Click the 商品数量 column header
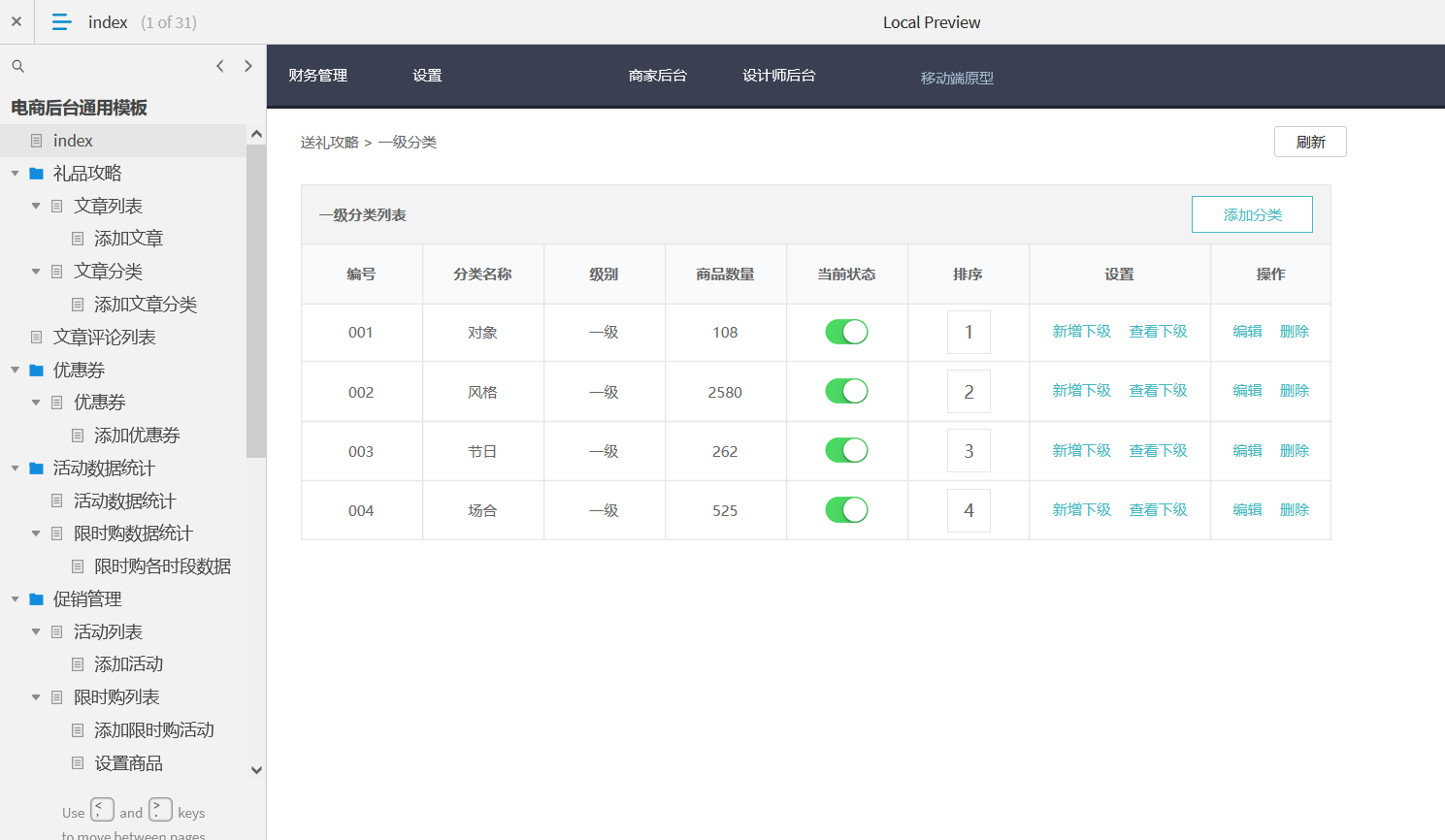This screenshot has height=840, width=1445. pos(725,275)
